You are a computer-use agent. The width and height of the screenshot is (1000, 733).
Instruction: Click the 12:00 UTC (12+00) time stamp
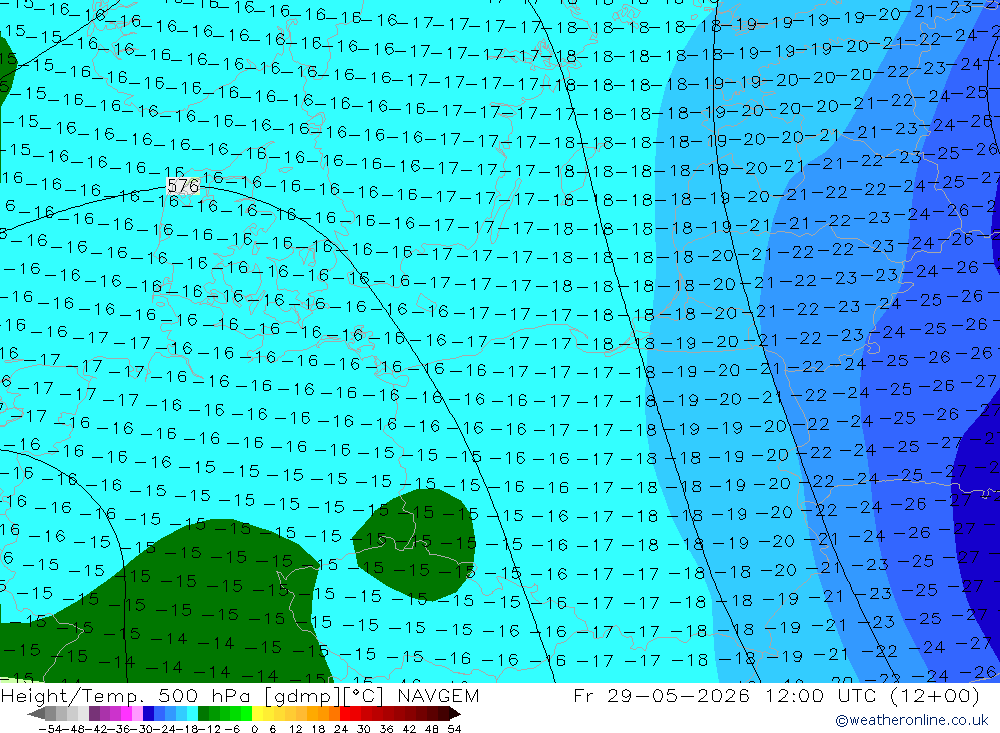(x=872, y=695)
